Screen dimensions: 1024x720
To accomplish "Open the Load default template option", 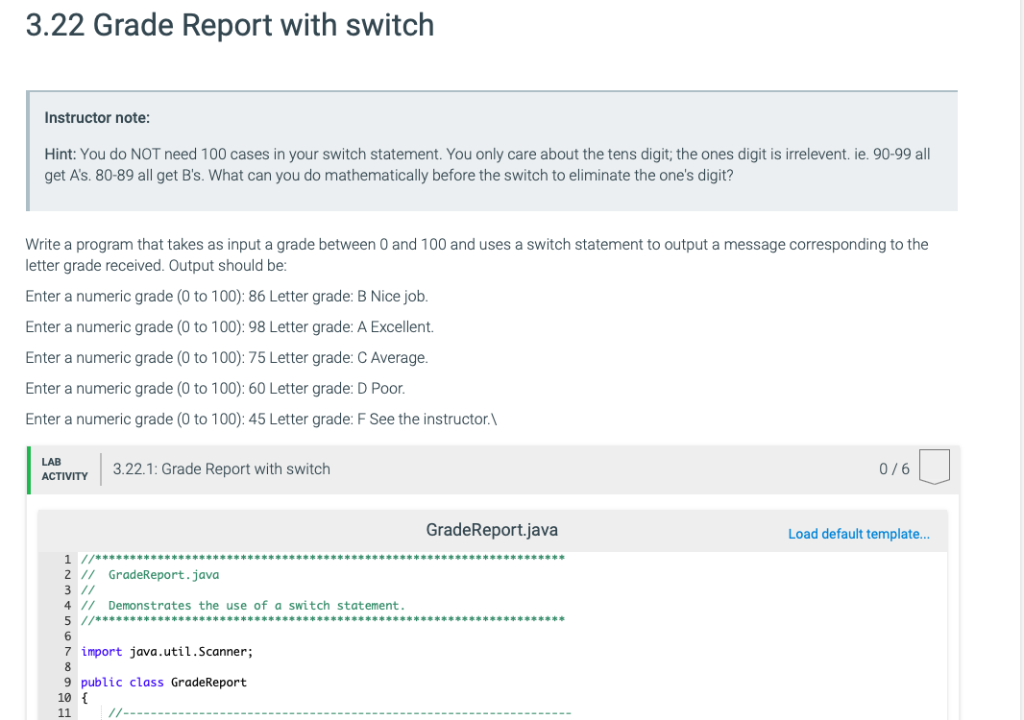I will 858,534.
